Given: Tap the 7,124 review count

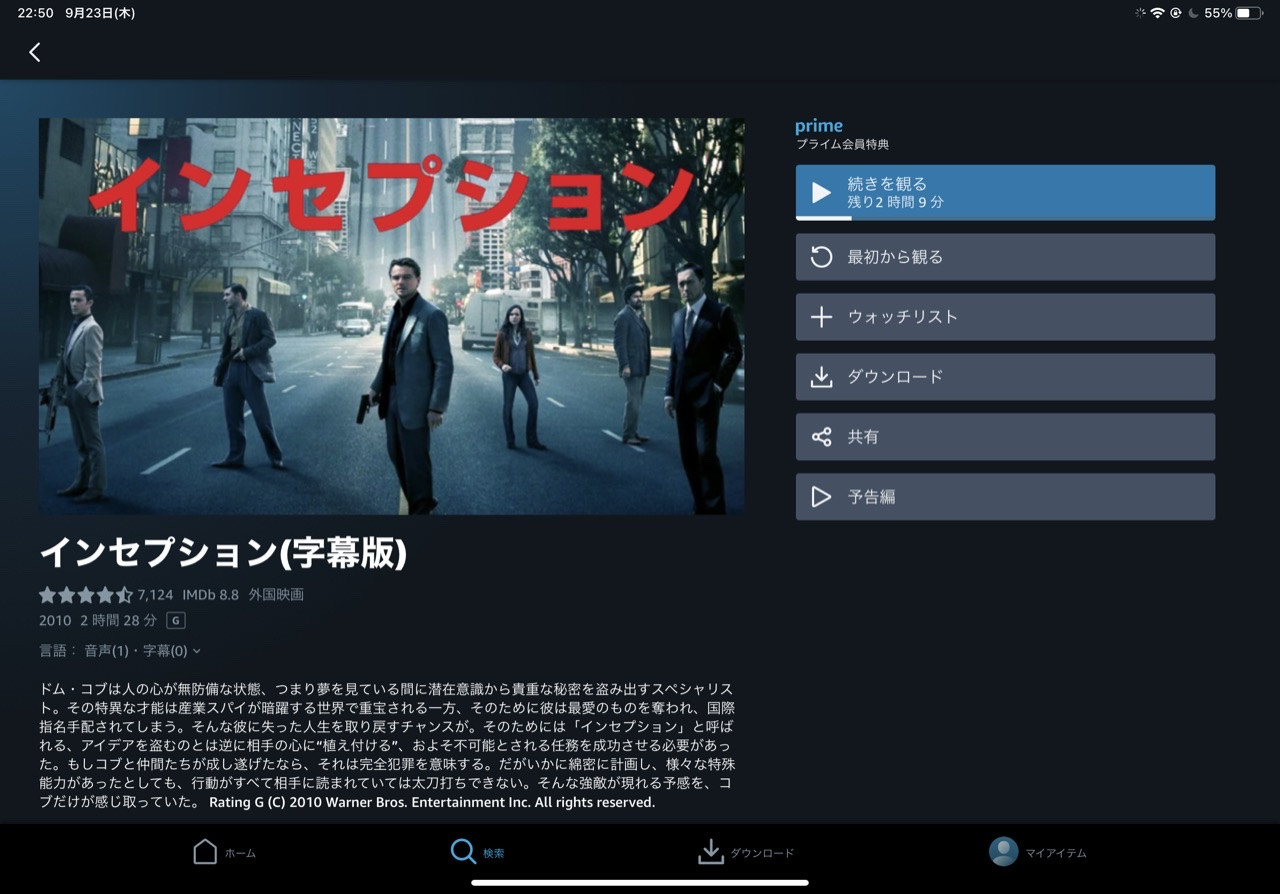Looking at the screenshot, I should 155,595.
